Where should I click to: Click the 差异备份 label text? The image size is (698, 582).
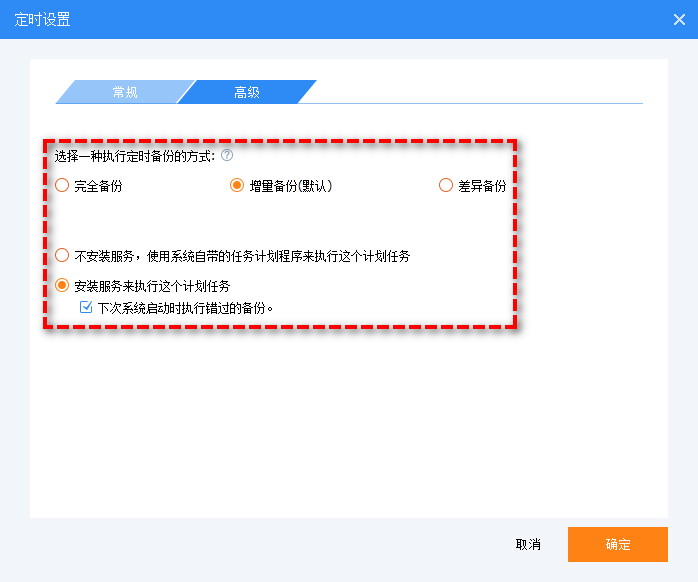coord(482,186)
